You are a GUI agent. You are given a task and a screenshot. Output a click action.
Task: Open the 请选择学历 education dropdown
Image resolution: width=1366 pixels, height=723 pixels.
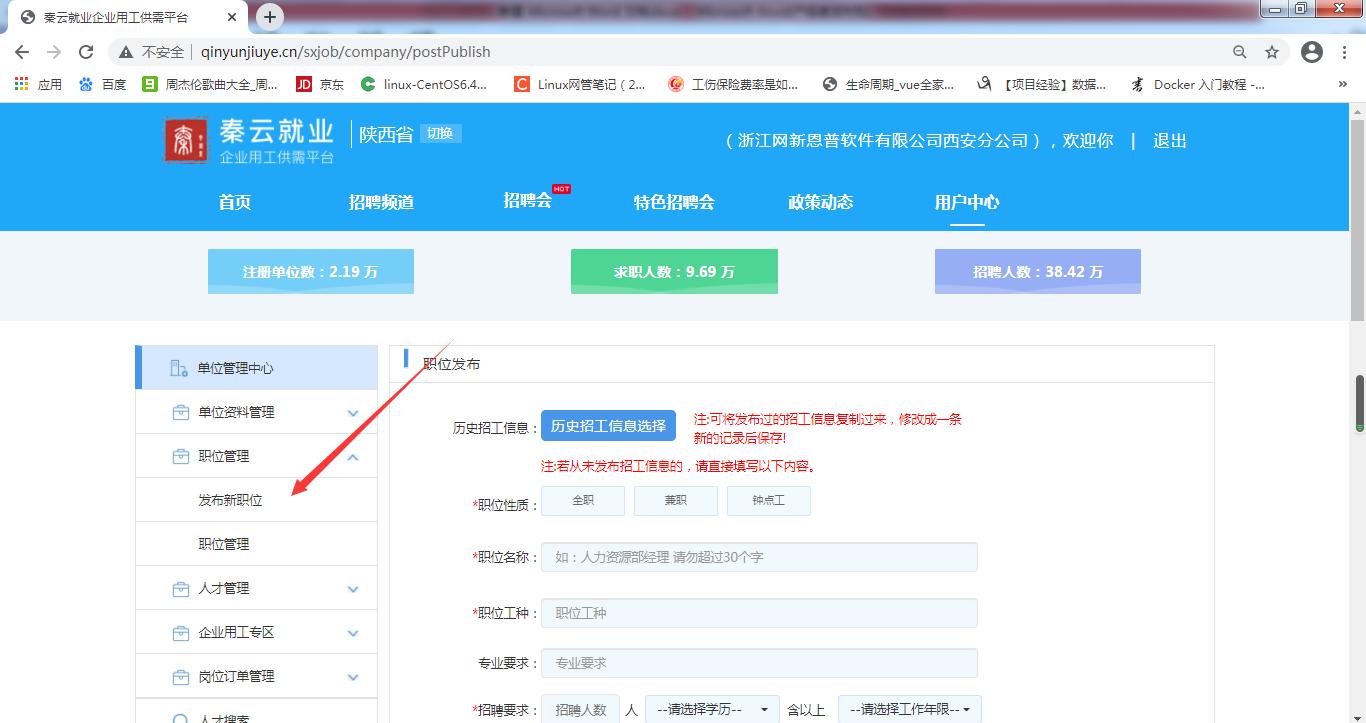(712, 709)
